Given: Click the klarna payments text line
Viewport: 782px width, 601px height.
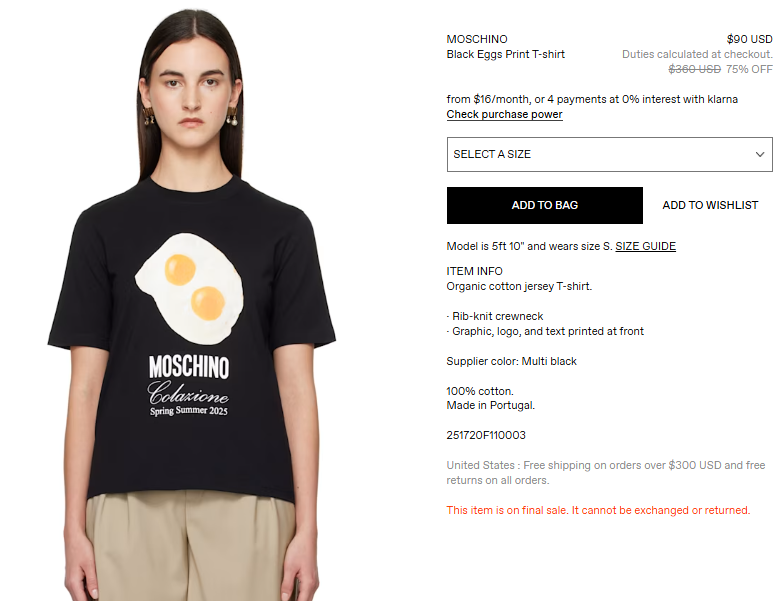Looking at the screenshot, I should pos(592,99).
